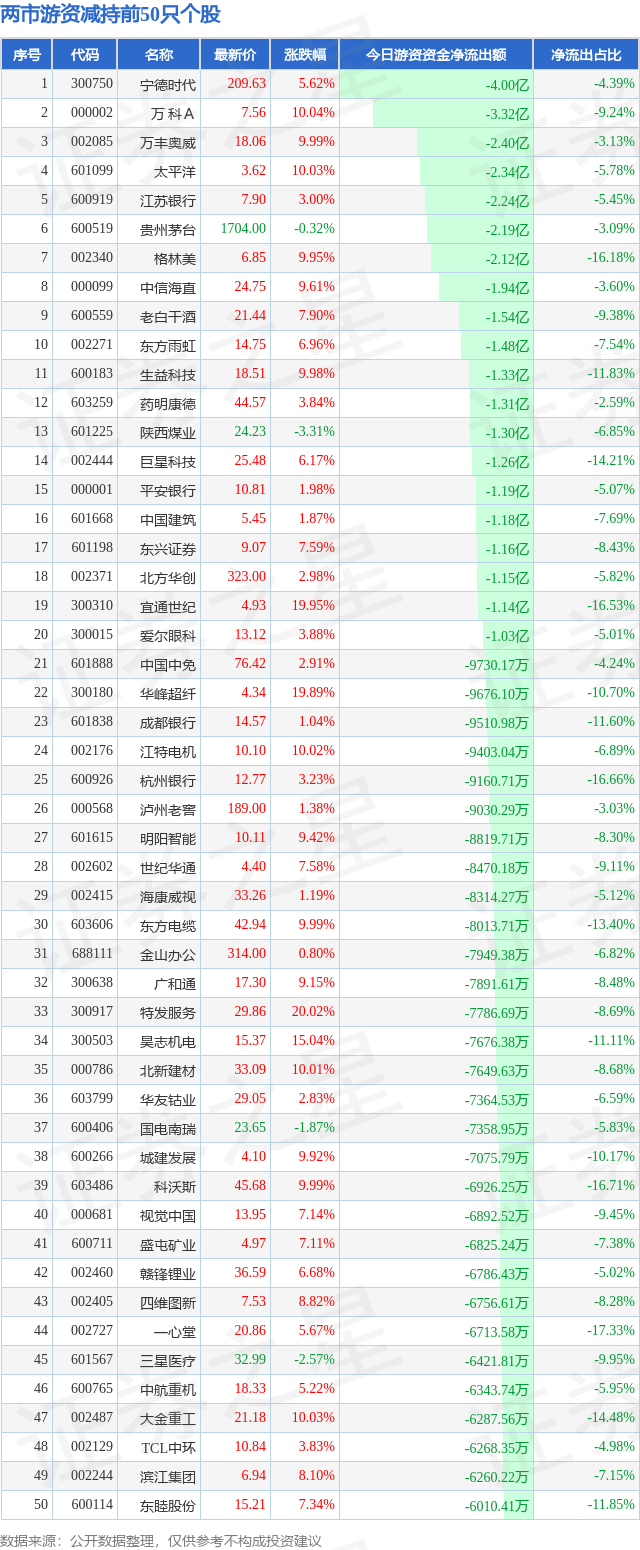The image size is (640, 1550).
Task: Click stock code 603799
Action: [x=92, y=1099]
